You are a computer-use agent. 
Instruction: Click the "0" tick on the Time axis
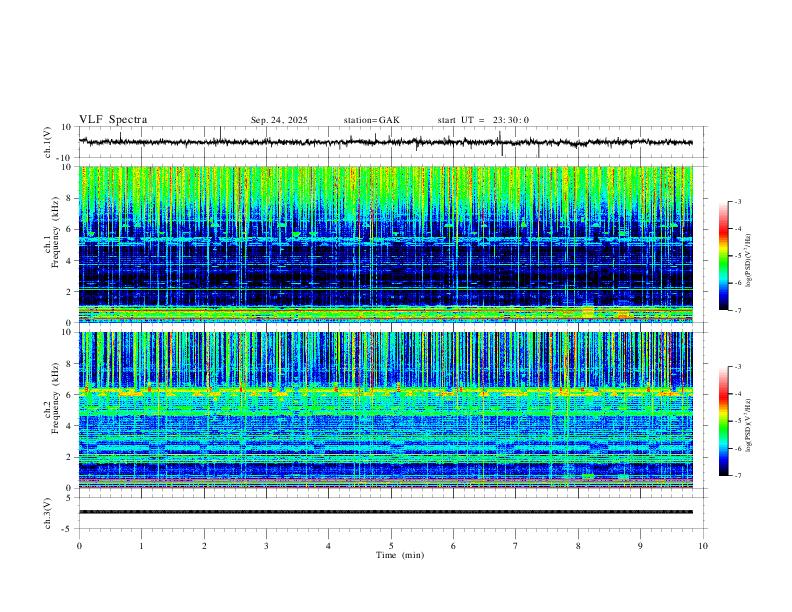click(79, 546)
